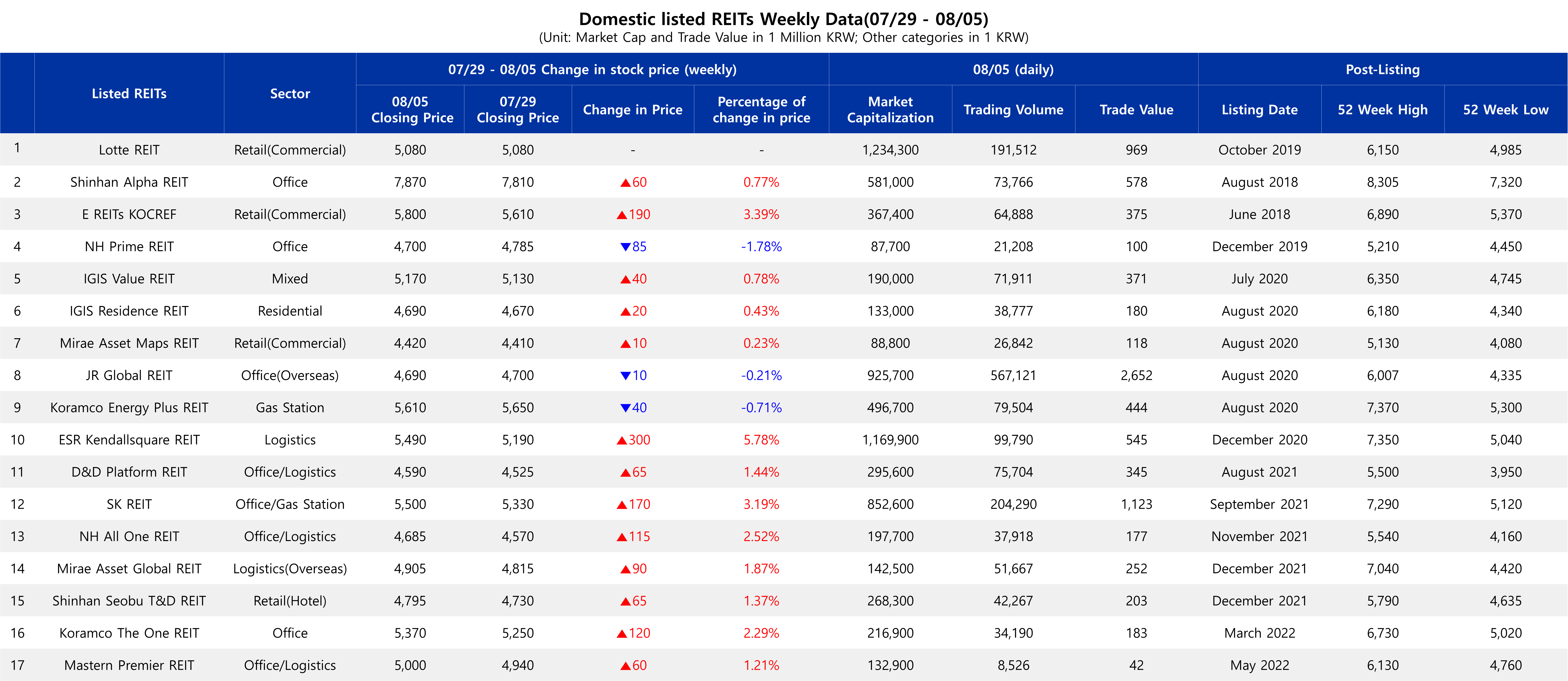Click the Trading Volume header
The width and height of the screenshot is (1568, 681).
[x=1013, y=110]
